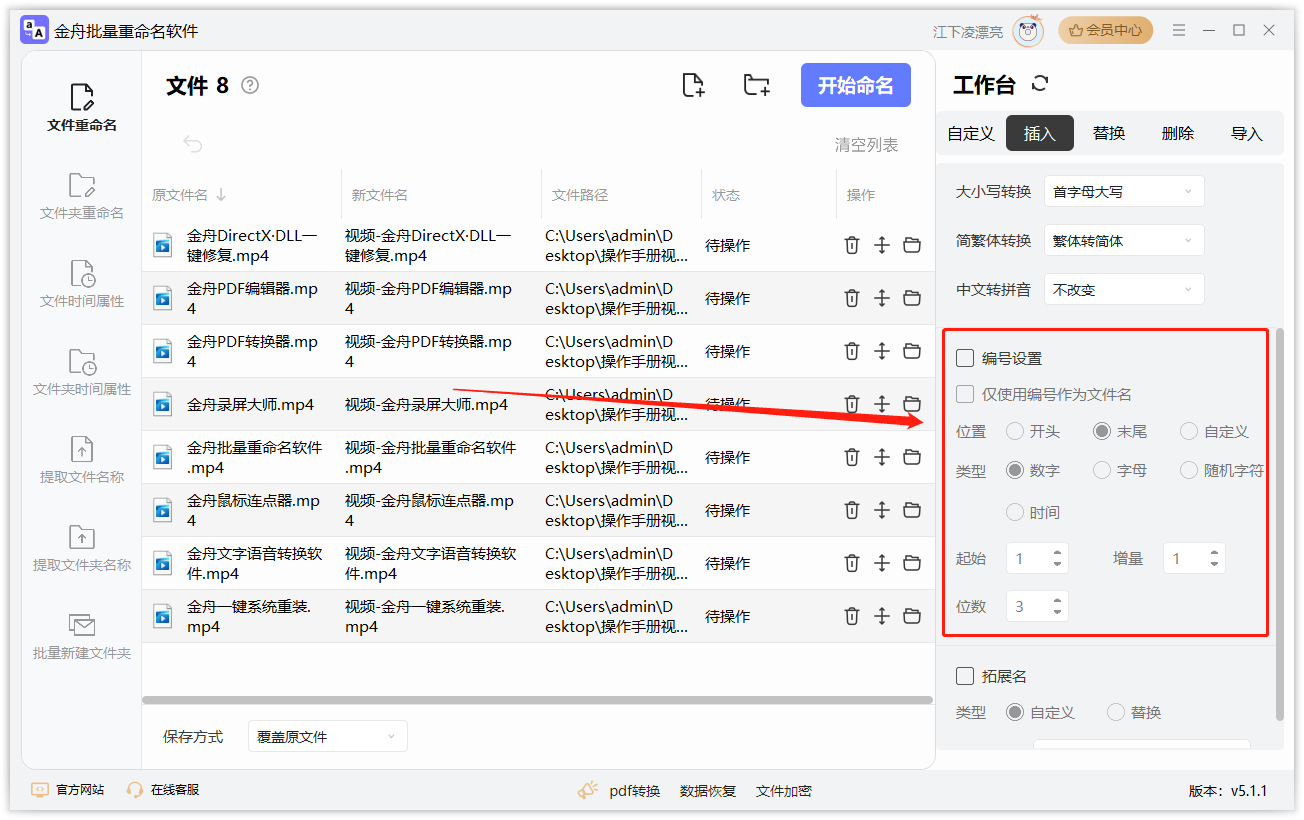Click move icon for 金舟批量重命名软件.mp4

(882, 457)
